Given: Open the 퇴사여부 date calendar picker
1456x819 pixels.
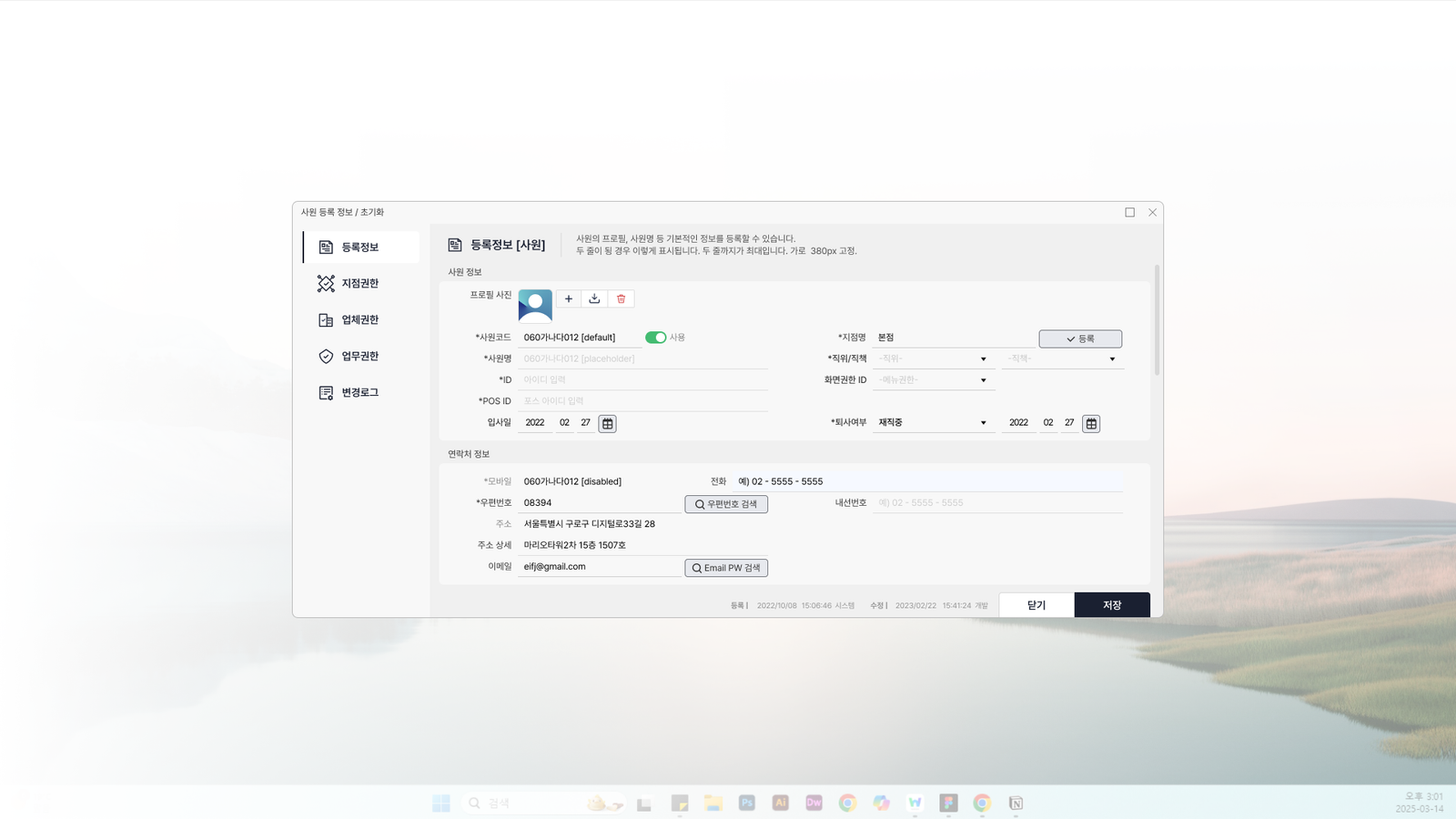Looking at the screenshot, I should (x=1091, y=423).
